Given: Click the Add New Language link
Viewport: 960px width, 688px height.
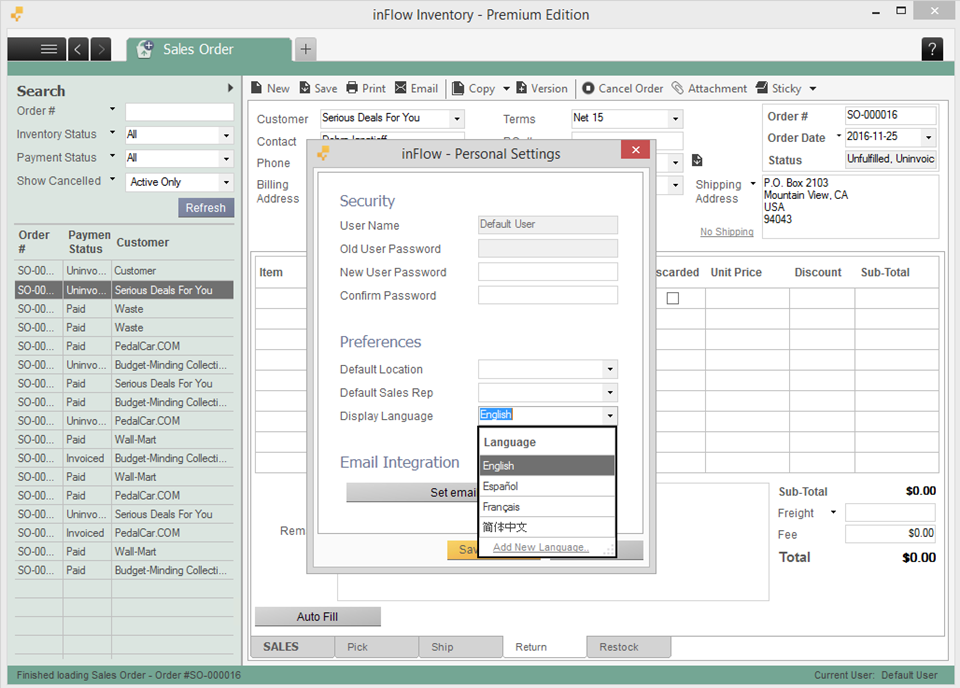Looking at the screenshot, I should coord(541,547).
